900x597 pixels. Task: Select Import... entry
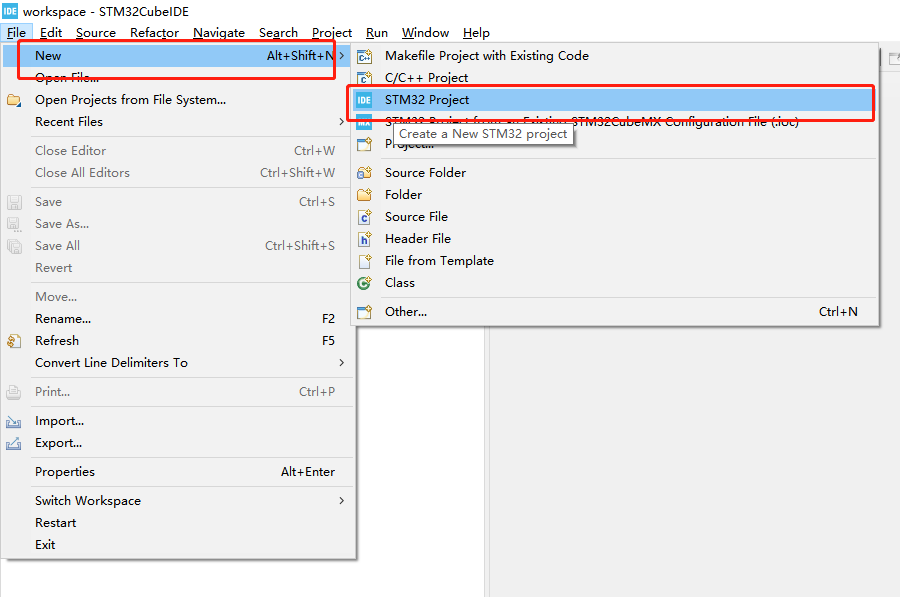click(x=178, y=421)
